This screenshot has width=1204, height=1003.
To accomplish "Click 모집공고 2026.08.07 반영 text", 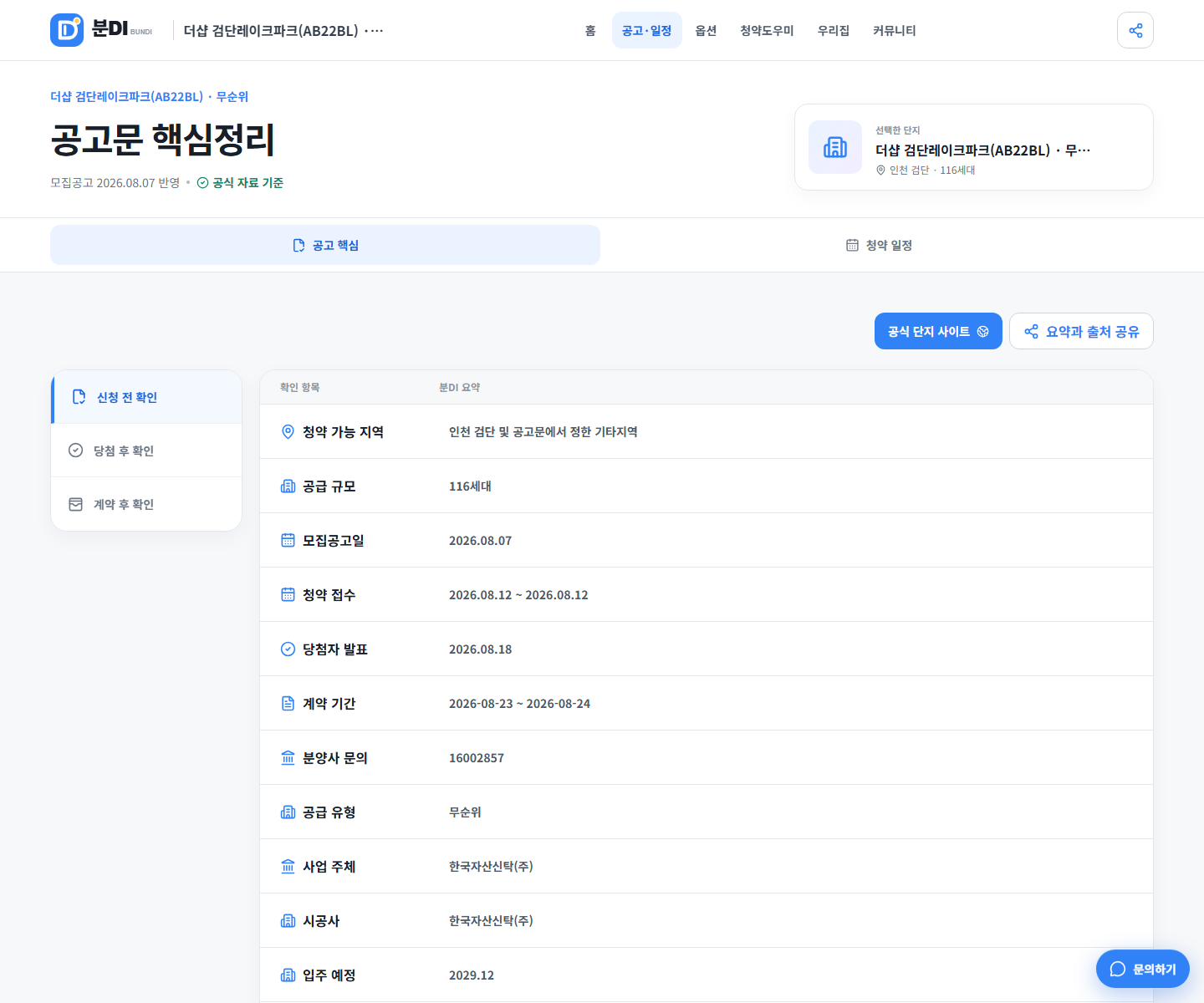I will [115, 182].
